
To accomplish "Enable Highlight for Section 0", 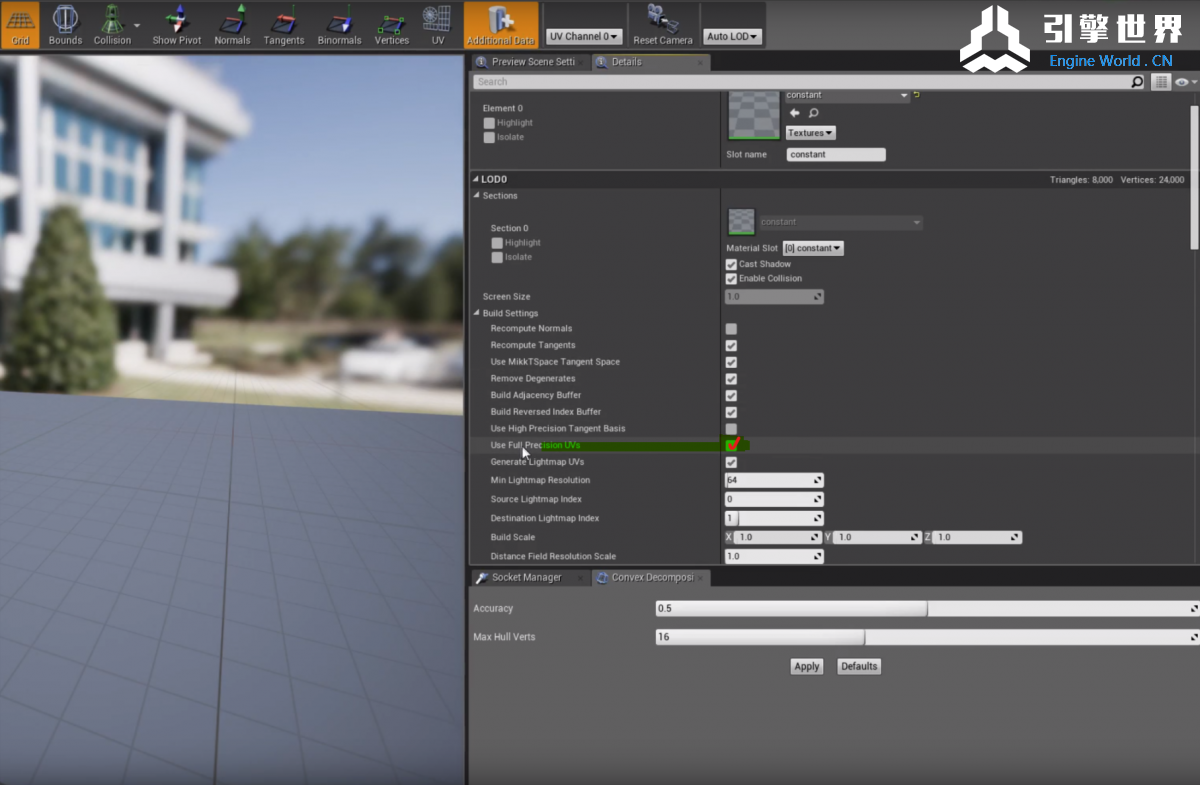I will (497, 243).
